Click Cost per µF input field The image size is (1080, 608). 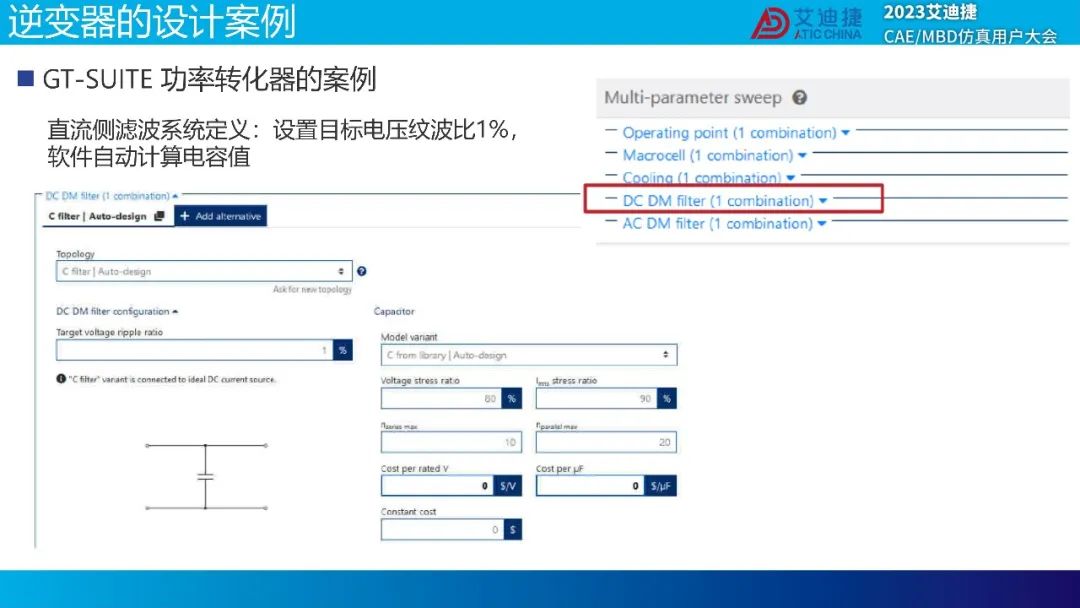tap(590, 485)
